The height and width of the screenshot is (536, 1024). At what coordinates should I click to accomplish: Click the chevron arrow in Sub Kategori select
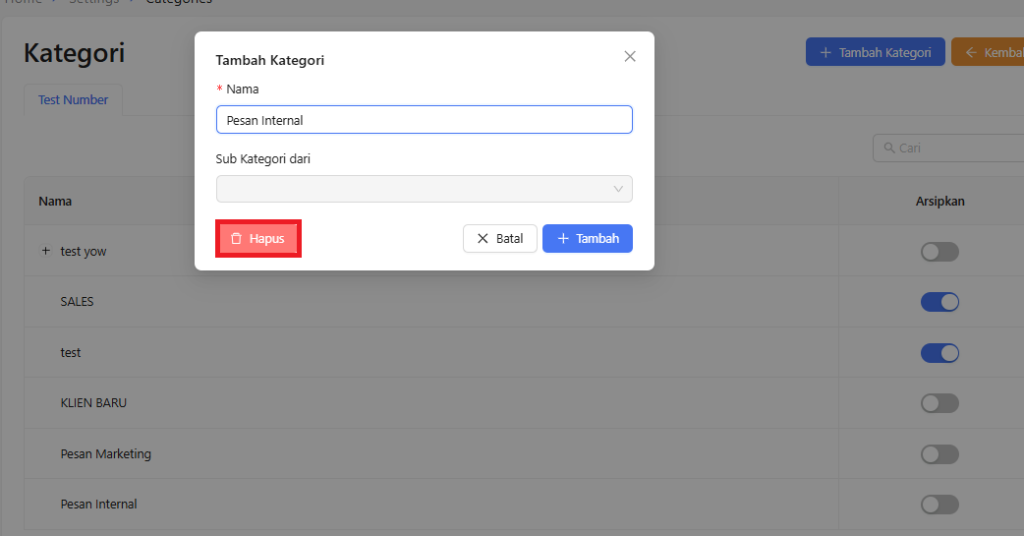point(618,189)
